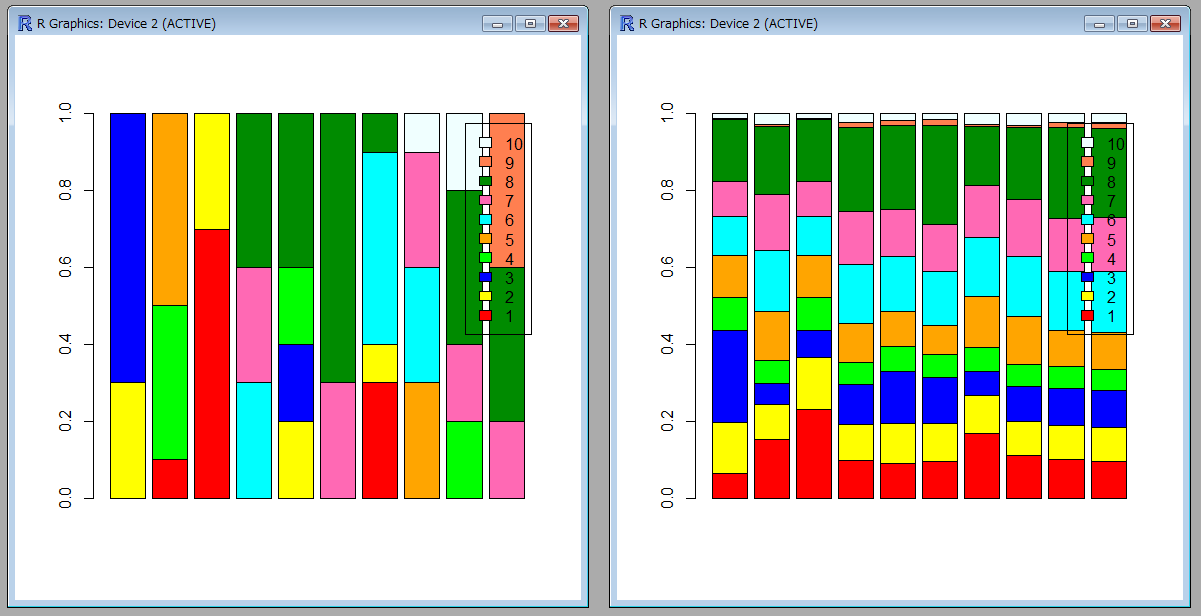The image size is (1201, 616).
Task: Select pink legend swatch 7 in left plot
Action: pyautogui.click(x=485, y=201)
